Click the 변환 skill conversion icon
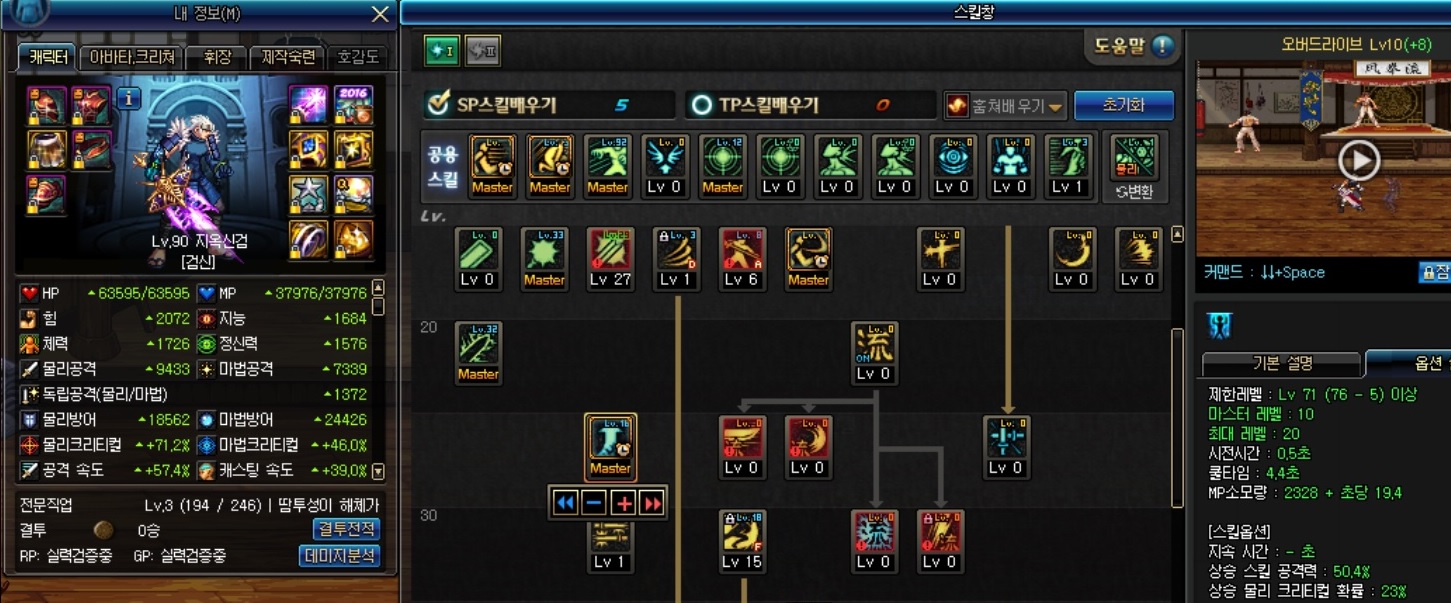 tap(1135, 167)
